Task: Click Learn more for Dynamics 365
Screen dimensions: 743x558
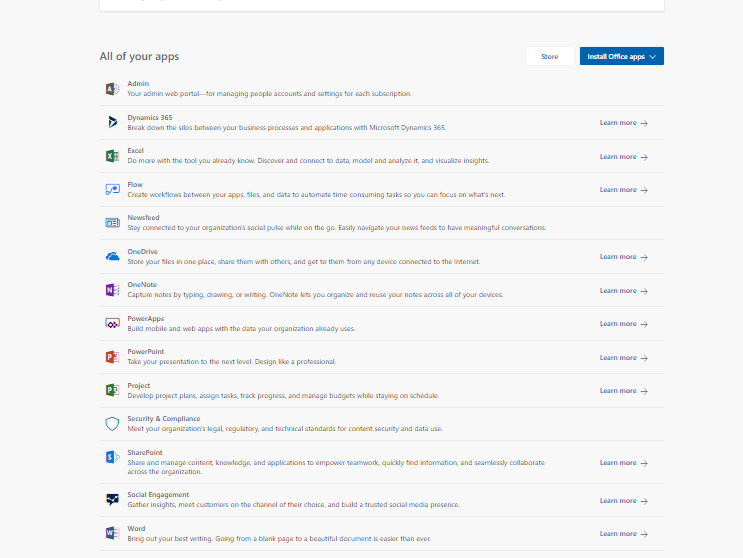Action: (624, 123)
